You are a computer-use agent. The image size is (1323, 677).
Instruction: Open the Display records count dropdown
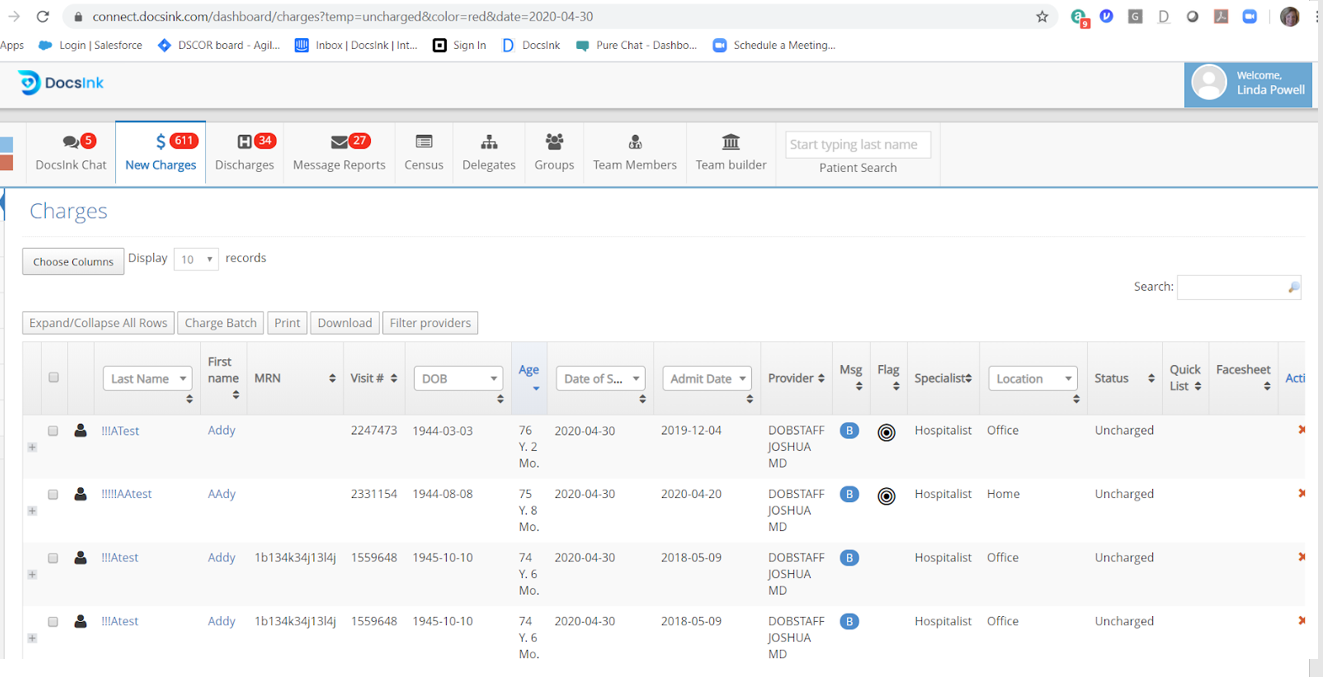pos(196,259)
